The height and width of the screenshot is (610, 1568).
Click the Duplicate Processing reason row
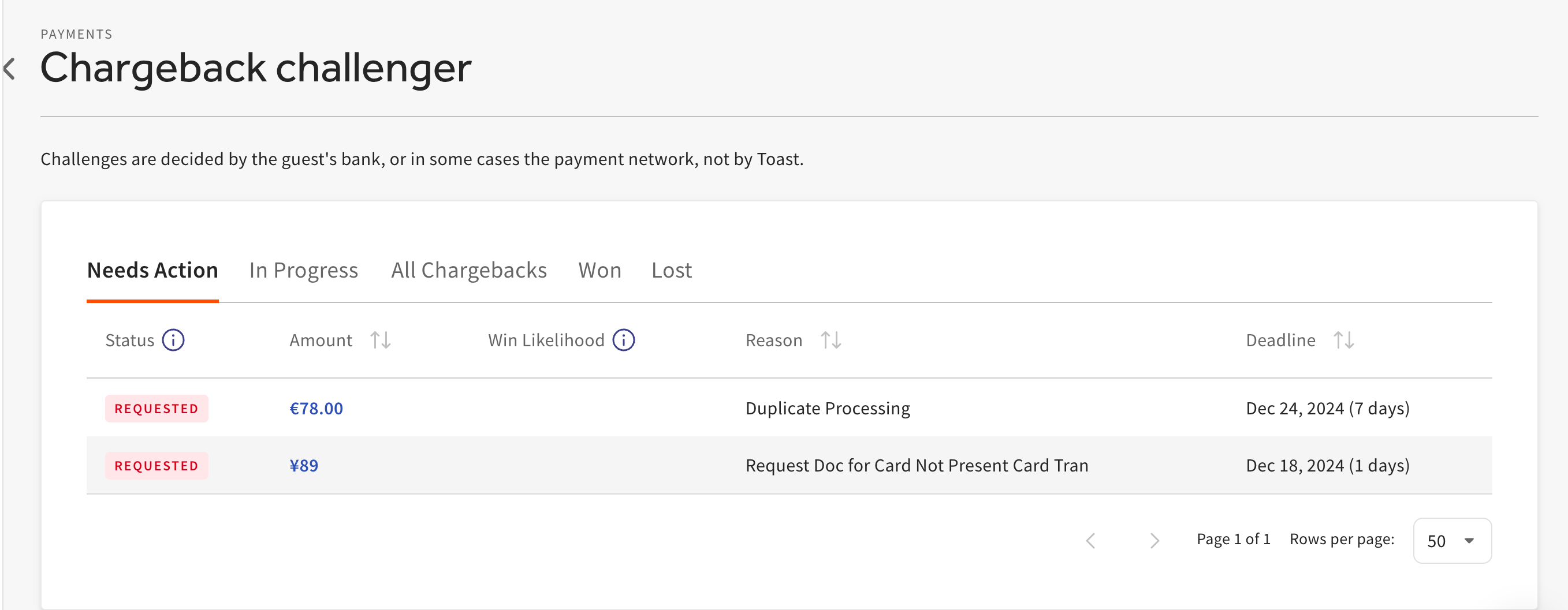tap(828, 408)
